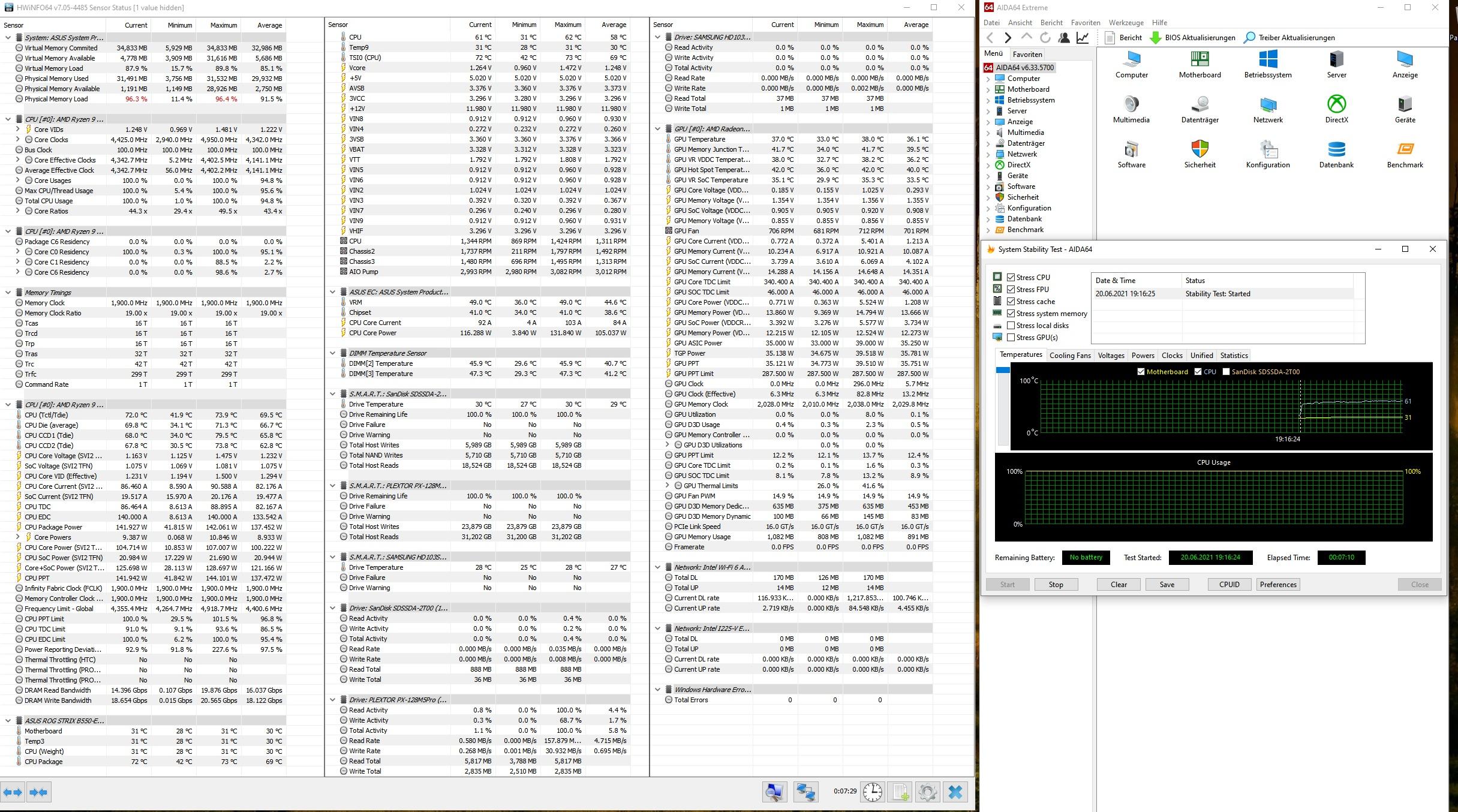Switch to Statistics tab

coord(1234,356)
